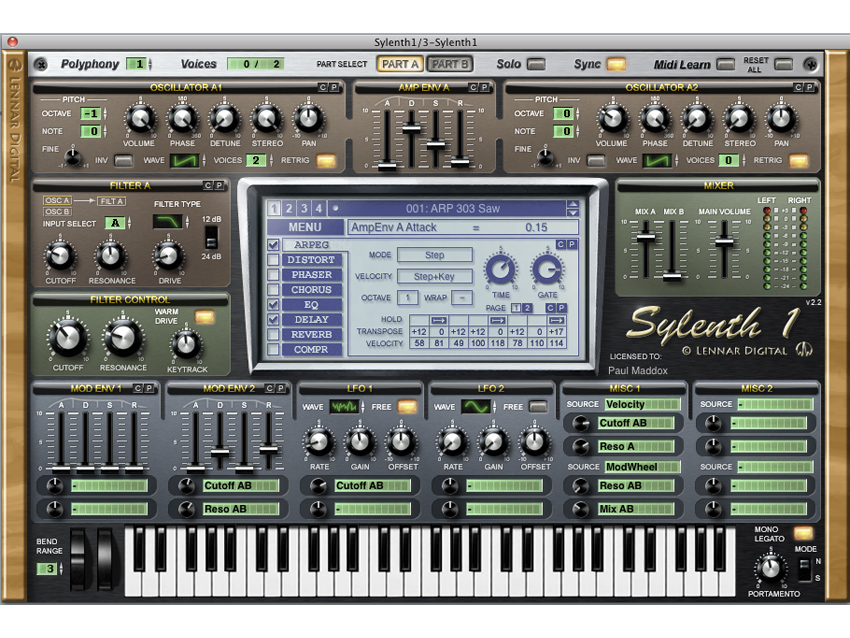Toggle Mono Legato
The image size is (850, 638).
(x=803, y=533)
